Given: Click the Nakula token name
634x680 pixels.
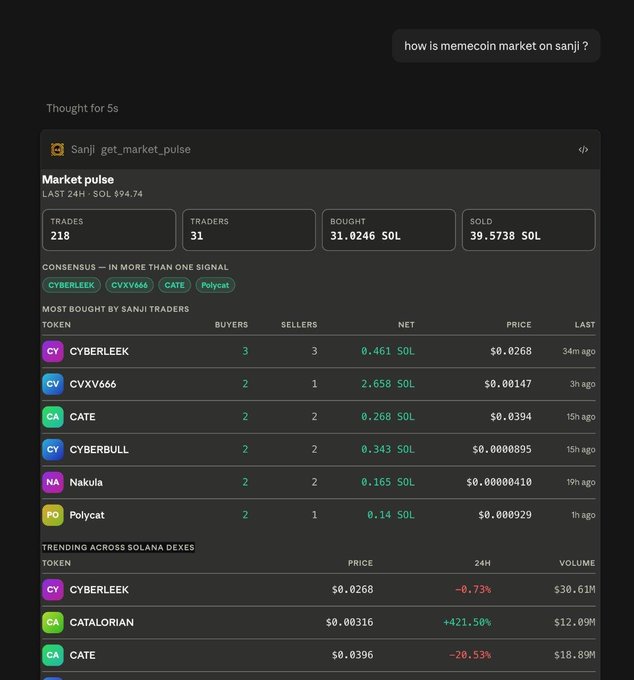Looking at the screenshot, I should (86, 482).
